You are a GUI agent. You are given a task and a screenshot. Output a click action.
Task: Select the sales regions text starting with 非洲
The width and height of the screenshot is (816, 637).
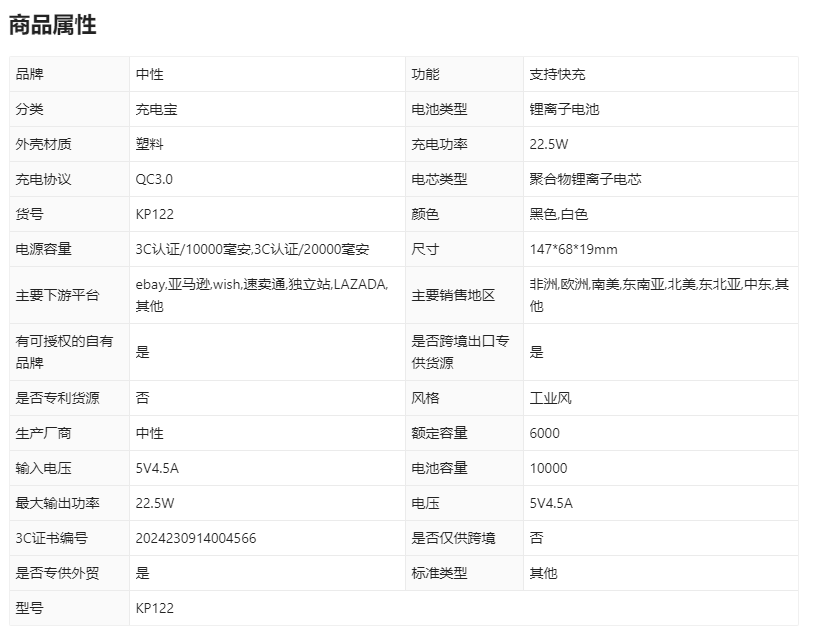tap(658, 295)
